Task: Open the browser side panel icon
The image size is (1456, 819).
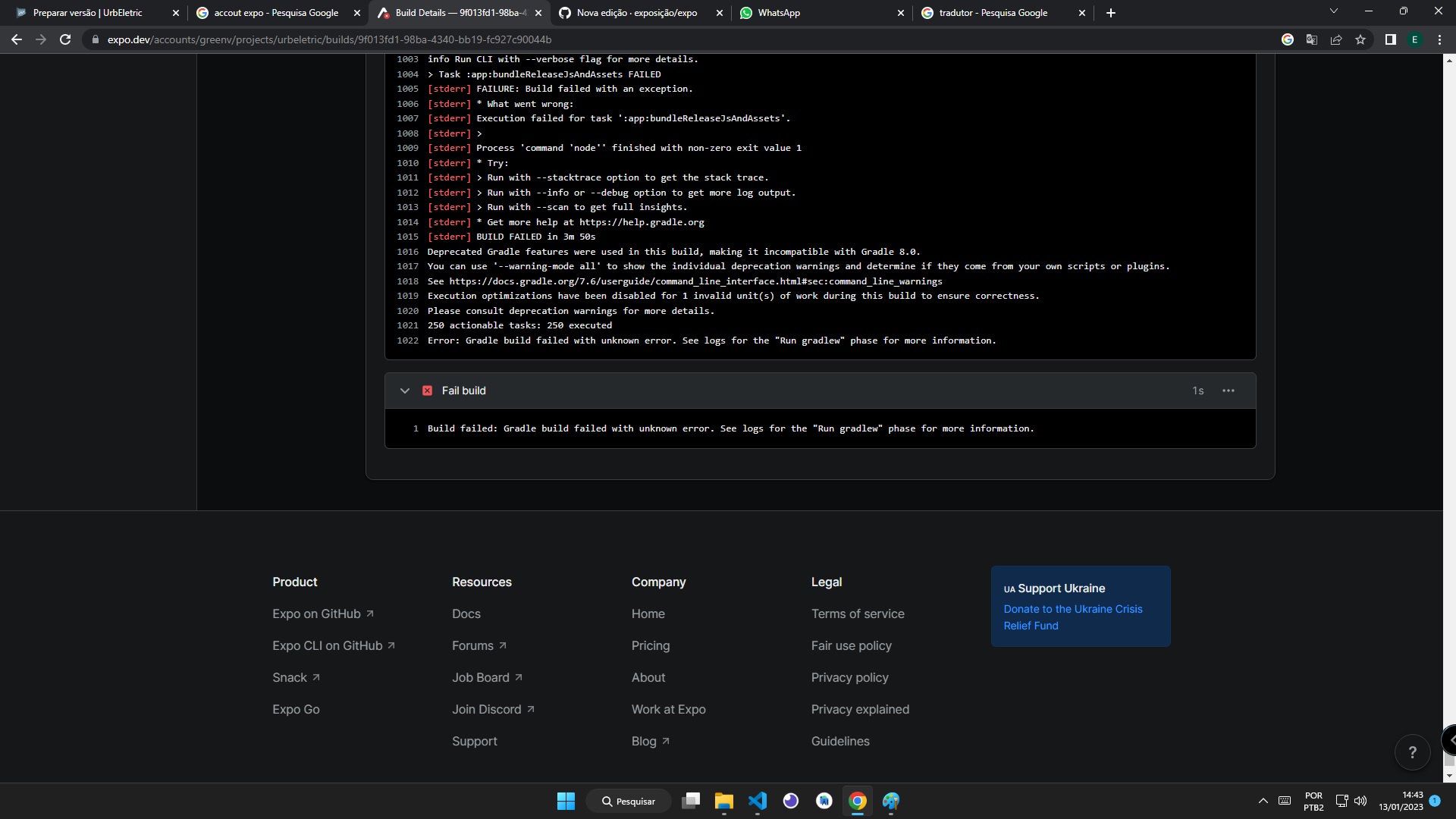Action: point(1390,39)
